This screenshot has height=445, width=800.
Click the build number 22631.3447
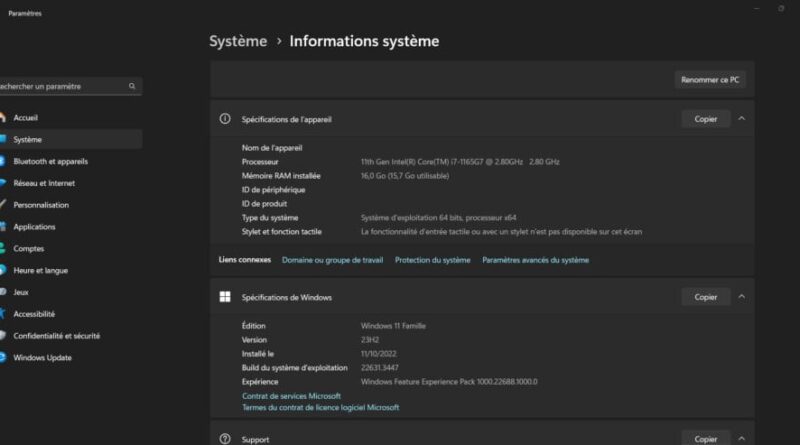pyautogui.click(x=380, y=368)
